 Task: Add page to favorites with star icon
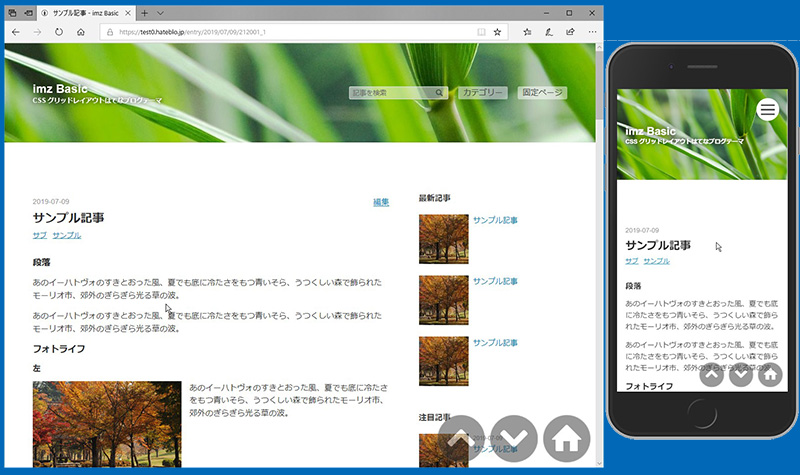497,32
